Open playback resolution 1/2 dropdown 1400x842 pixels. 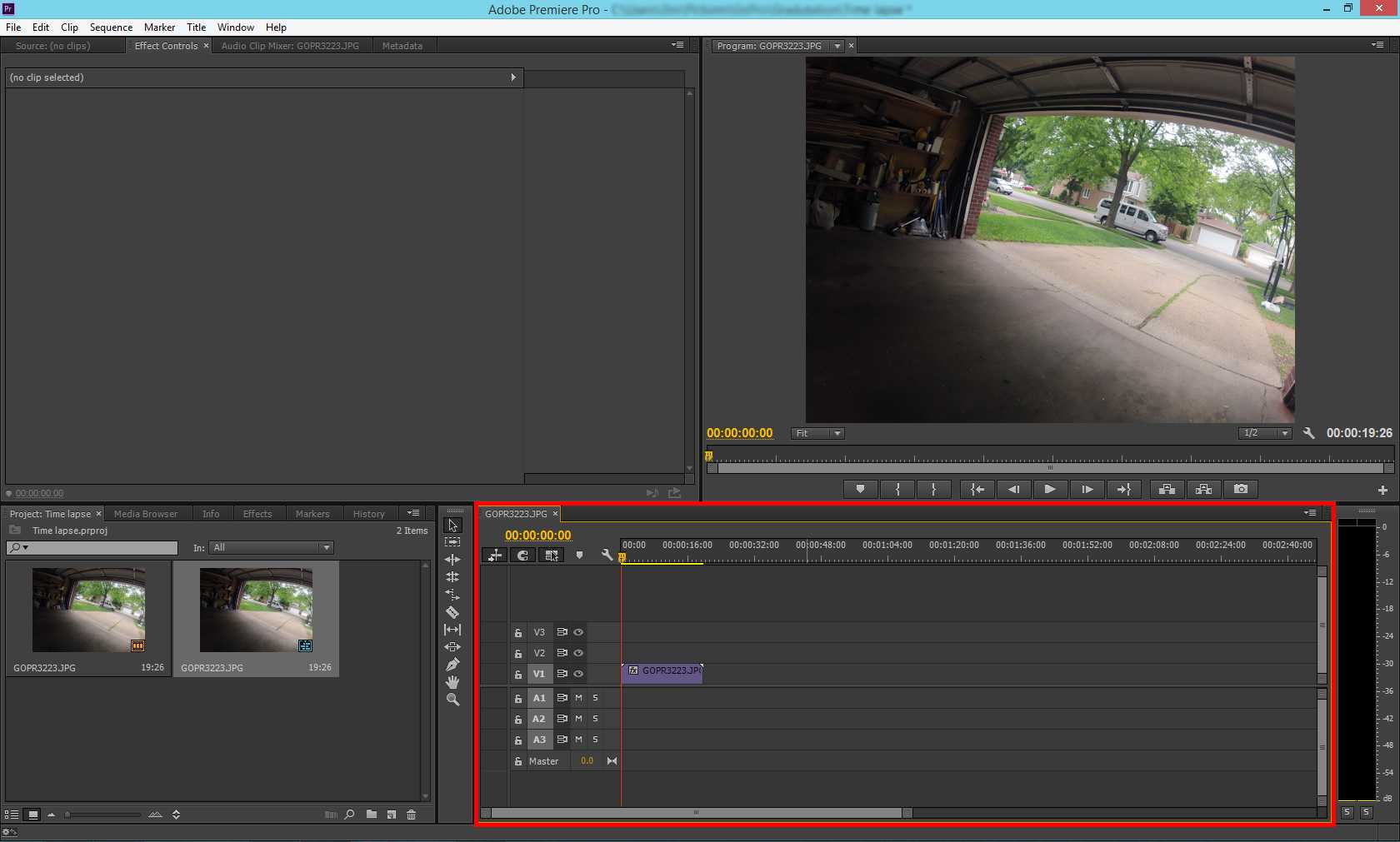click(1265, 433)
